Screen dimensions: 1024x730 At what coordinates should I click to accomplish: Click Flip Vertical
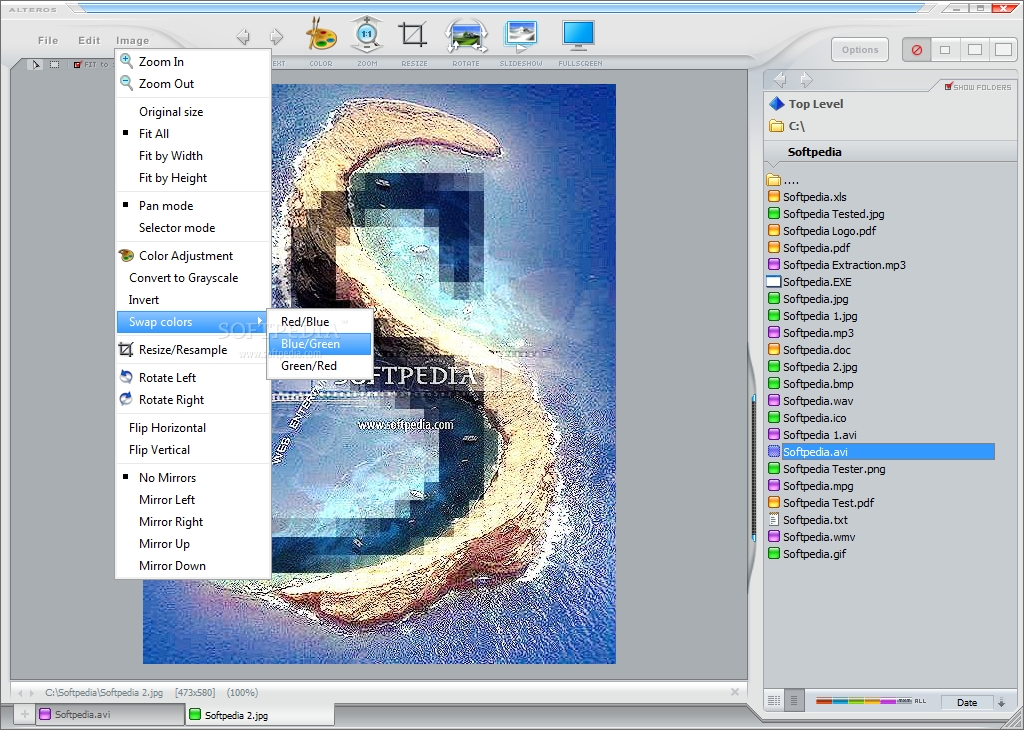click(193, 451)
